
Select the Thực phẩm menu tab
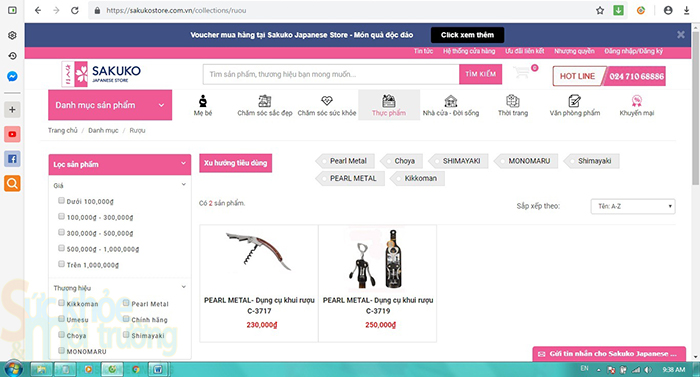point(389,105)
